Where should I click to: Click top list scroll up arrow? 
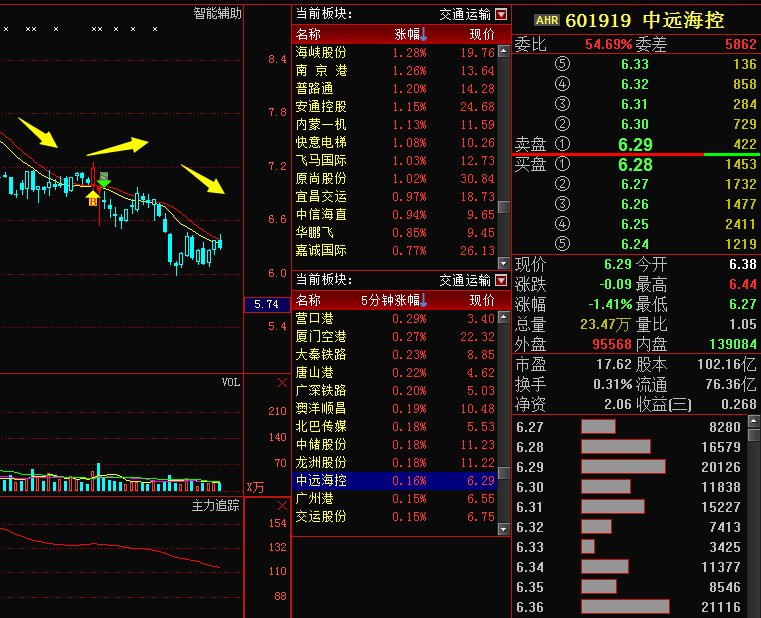click(x=503, y=50)
